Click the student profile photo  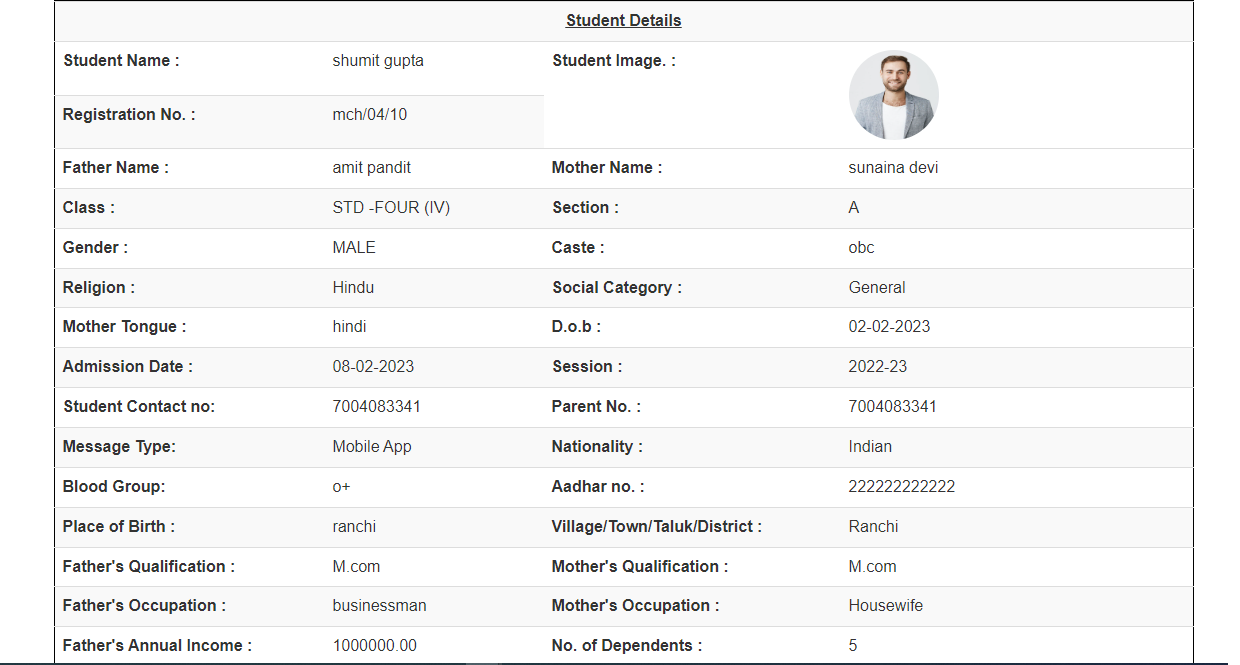pyautogui.click(x=893, y=95)
